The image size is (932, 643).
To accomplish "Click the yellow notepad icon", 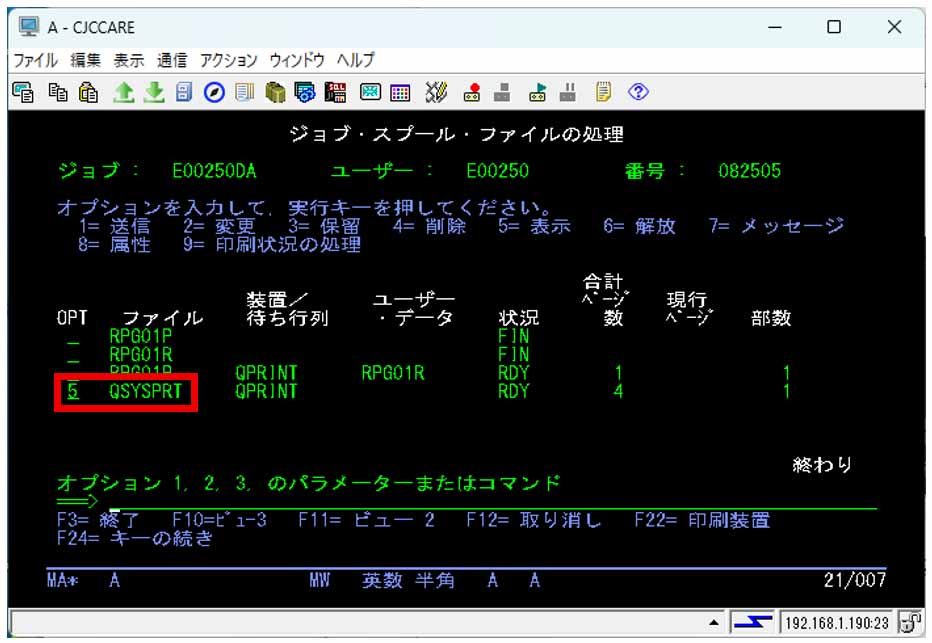I will click(x=603, y=92).
